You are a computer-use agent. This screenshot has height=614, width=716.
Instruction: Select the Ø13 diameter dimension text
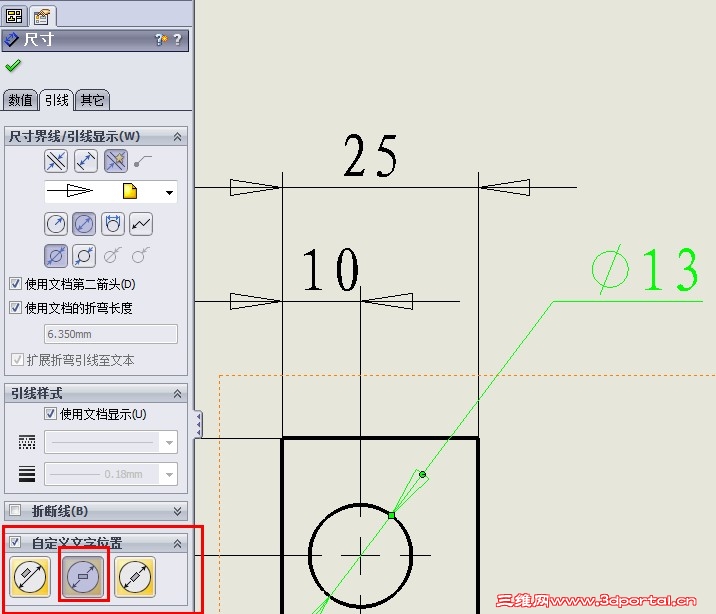[645, 269]
